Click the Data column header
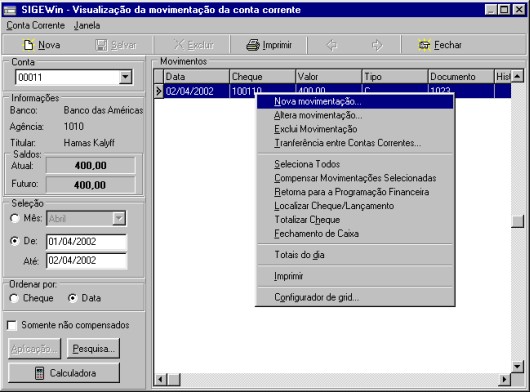The height and width of the screenshot is (392, 530). [x=196, y=77]
